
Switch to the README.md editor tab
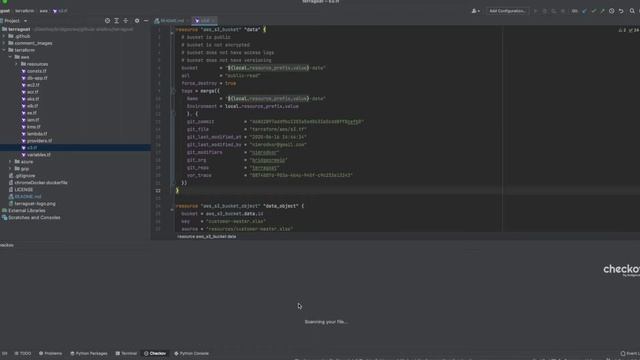172,21
